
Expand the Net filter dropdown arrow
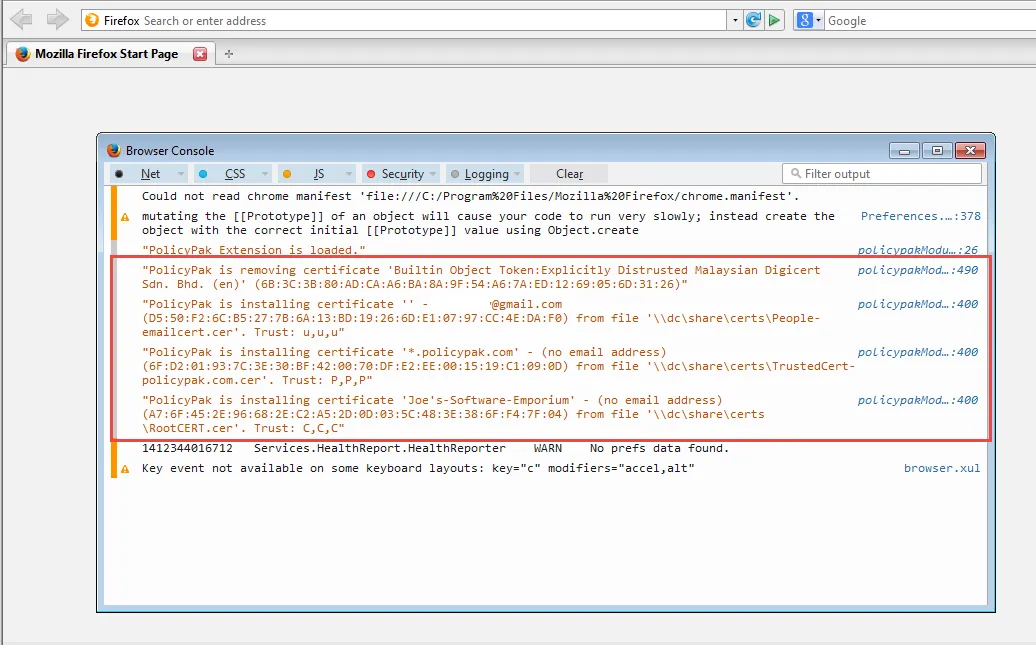click(180, 174)
